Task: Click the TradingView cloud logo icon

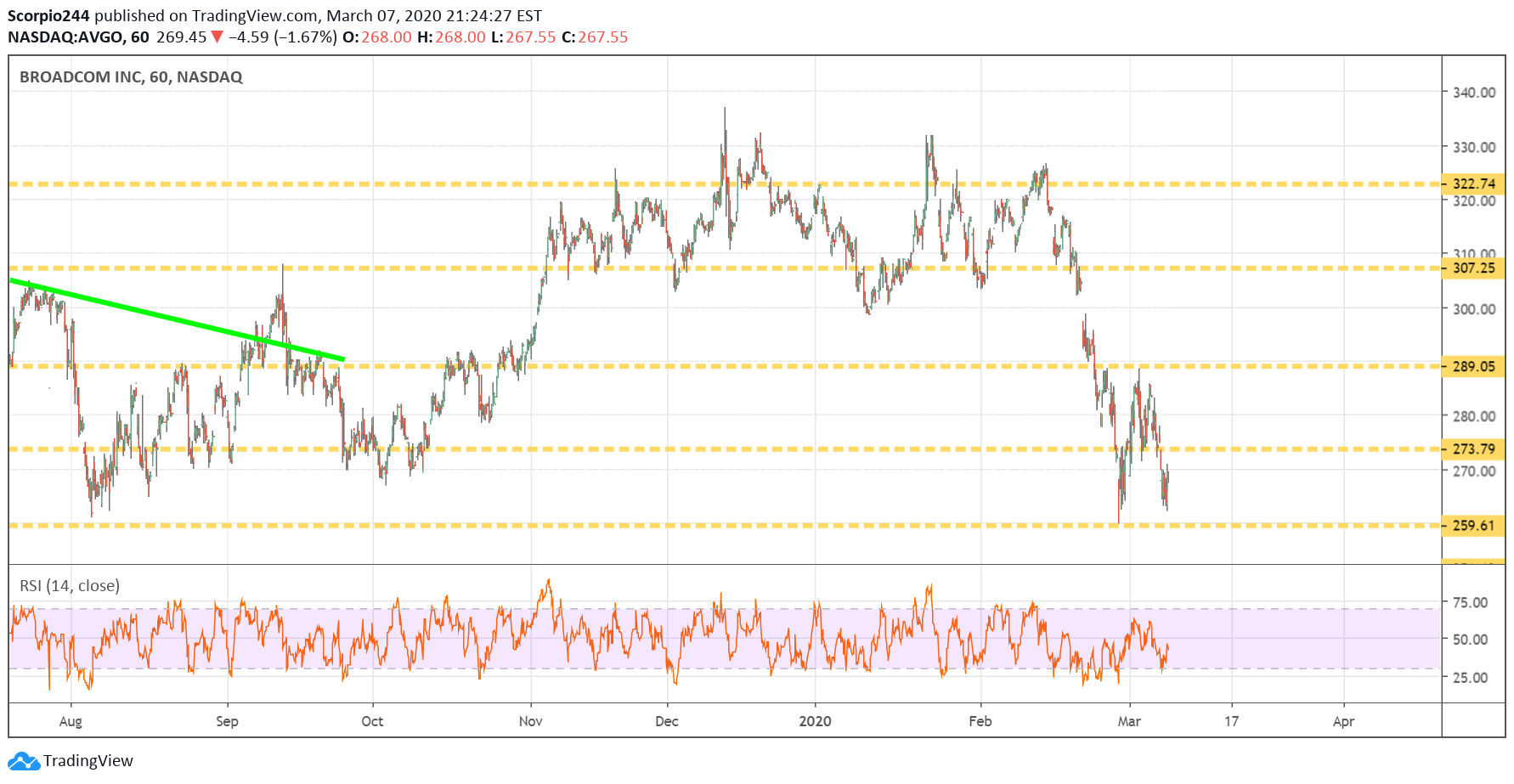Action: tap(24, 761)
